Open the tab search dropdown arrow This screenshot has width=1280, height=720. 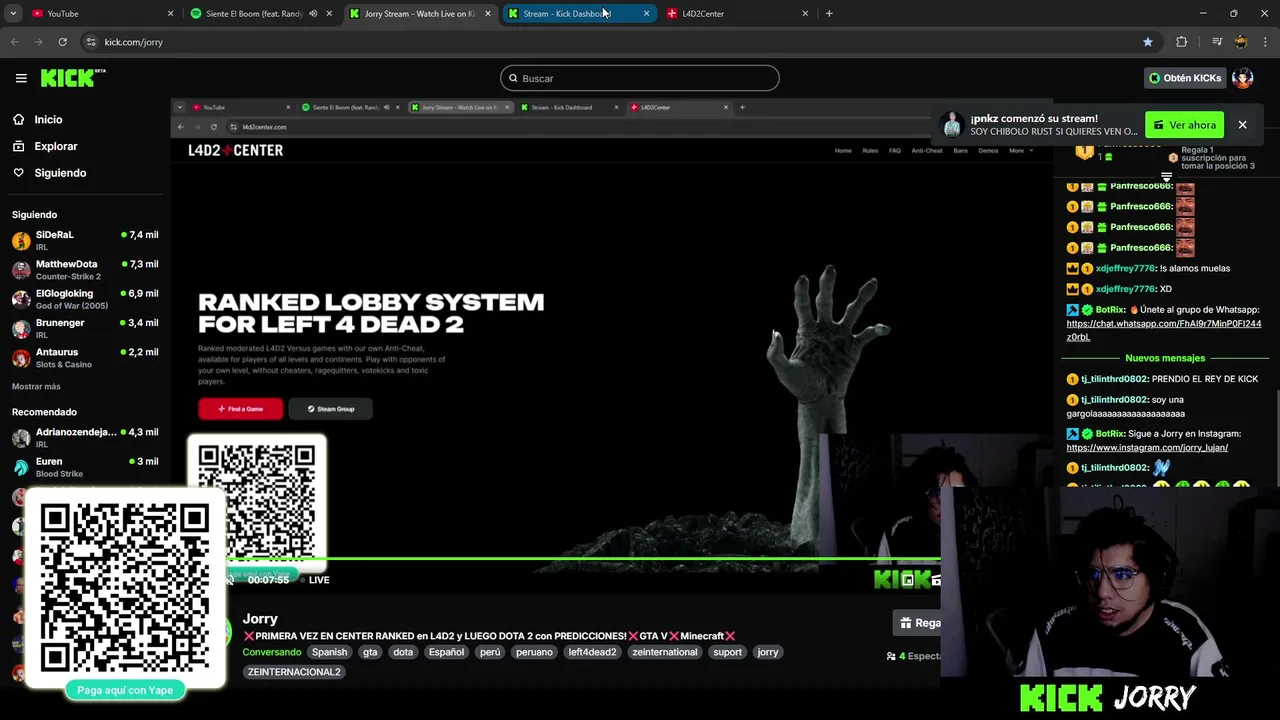click(x=12, y=14)
